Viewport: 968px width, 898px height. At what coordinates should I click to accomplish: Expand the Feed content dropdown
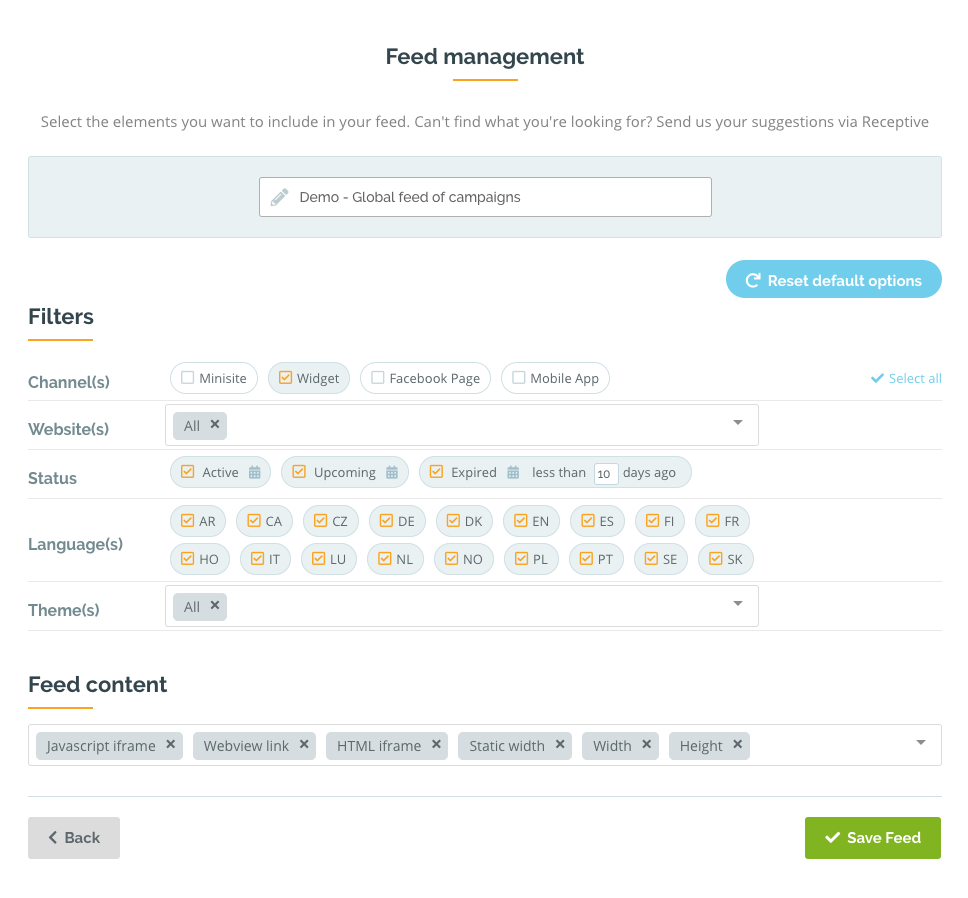[x=920, y=743]
